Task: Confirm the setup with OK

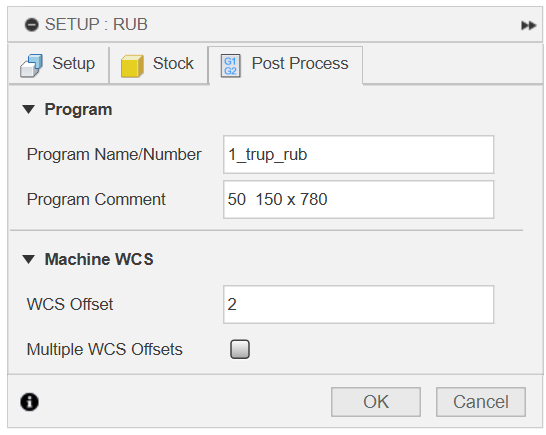Action: point(376,402)
